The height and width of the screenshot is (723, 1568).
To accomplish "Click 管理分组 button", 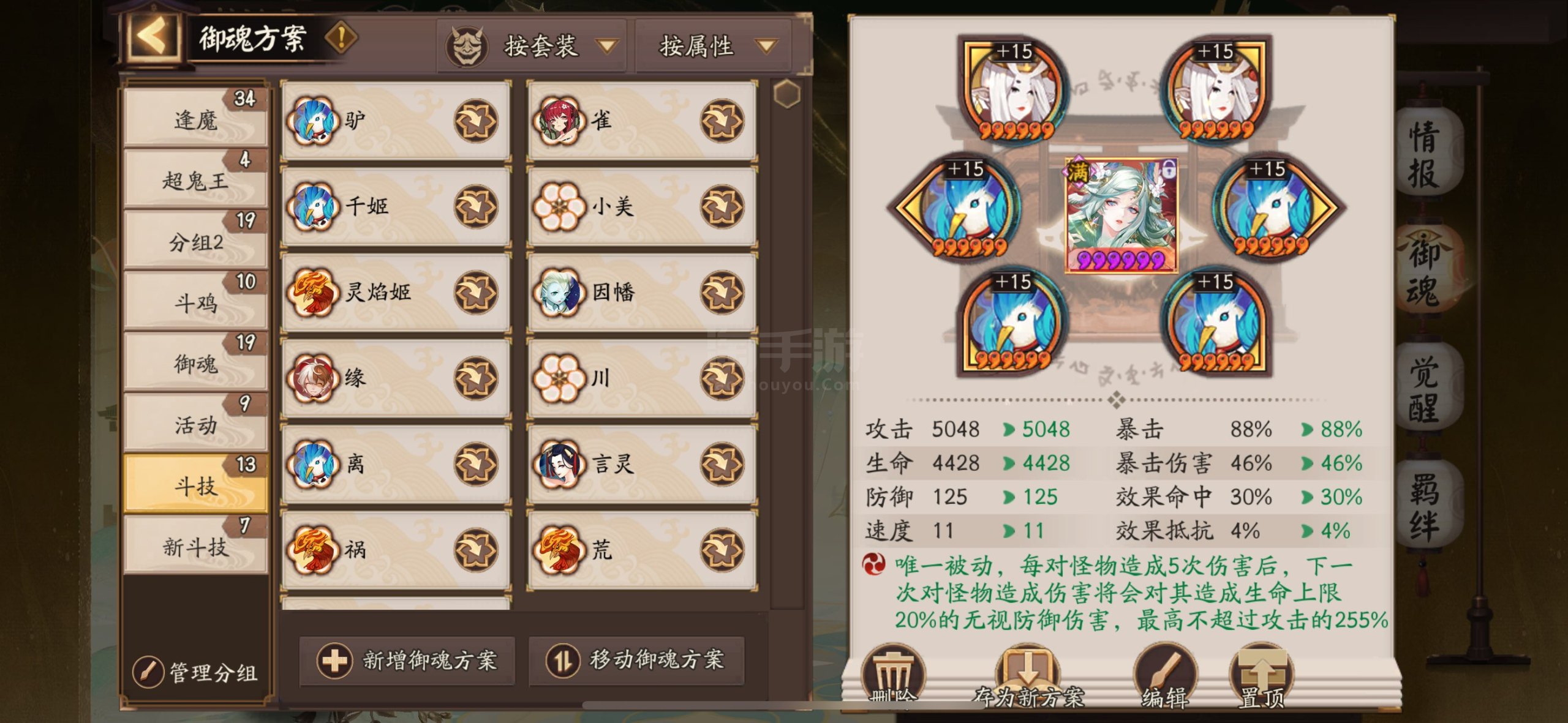I will point(195,673).
